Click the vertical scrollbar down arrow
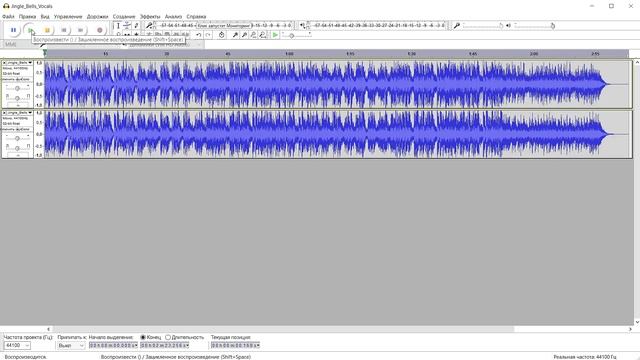 pyautogui.click(x=637, y=322)
